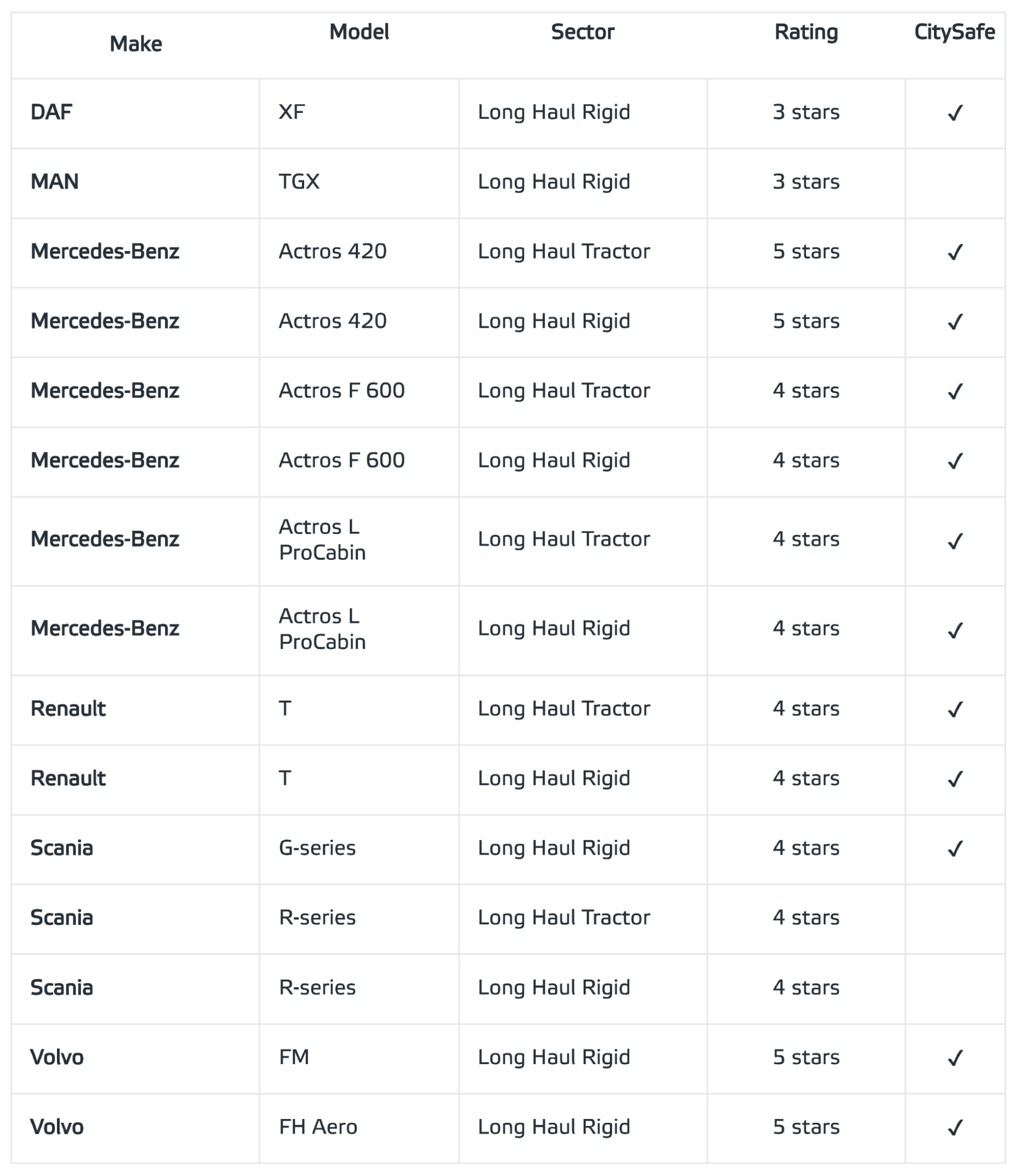Click the CitySafe column header
Image resolution: width=1021 pixels, height=1176 pixels.
(x=954, y=32)
